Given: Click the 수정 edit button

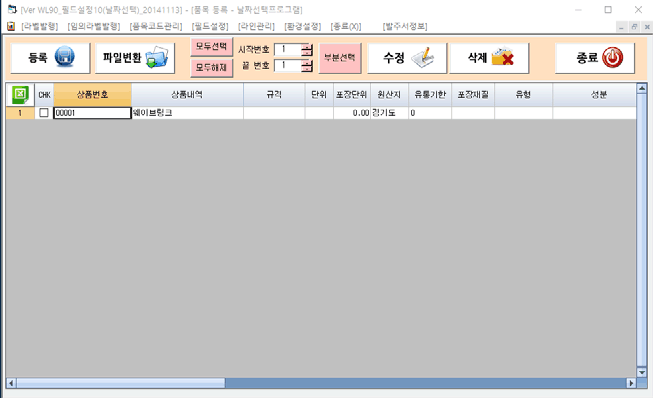Looking at the screenshot, I should (x=407, y=58).
